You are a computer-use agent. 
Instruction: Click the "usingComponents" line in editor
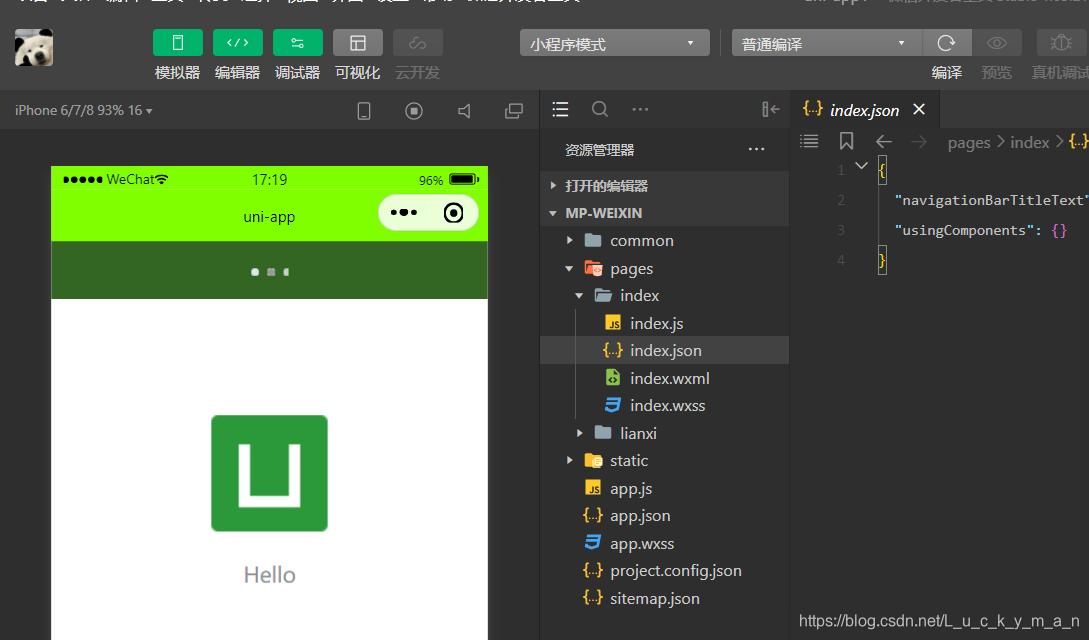coord(981,230)
